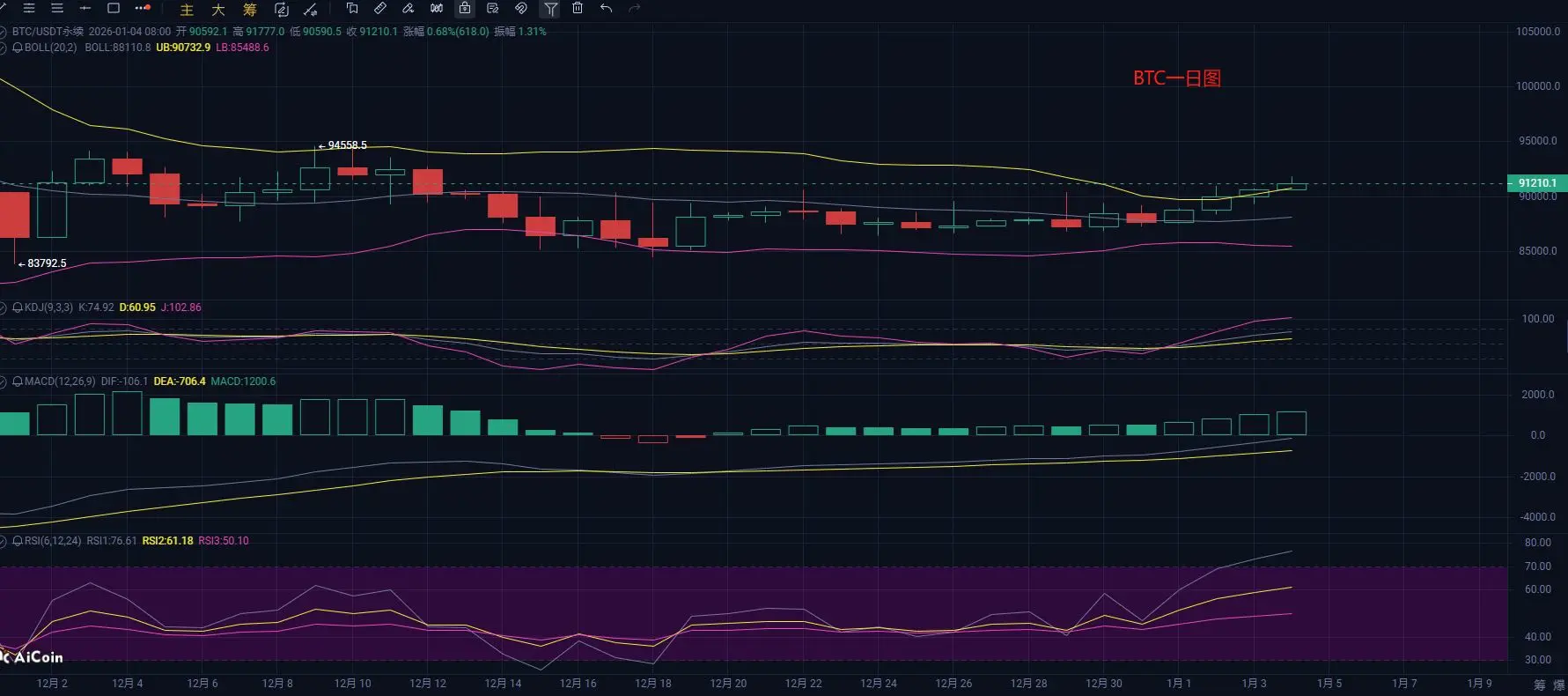Click the 94558.5 high price marker
1568x696 pixels.
click(342, 145)
